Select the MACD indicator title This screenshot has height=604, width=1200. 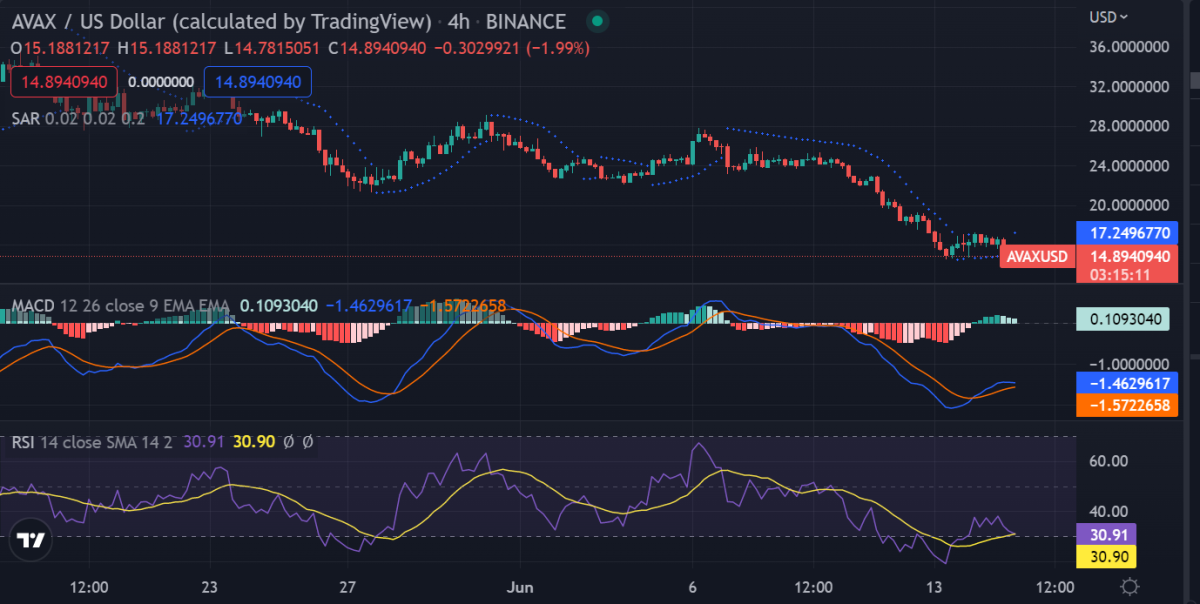point(35,305)
